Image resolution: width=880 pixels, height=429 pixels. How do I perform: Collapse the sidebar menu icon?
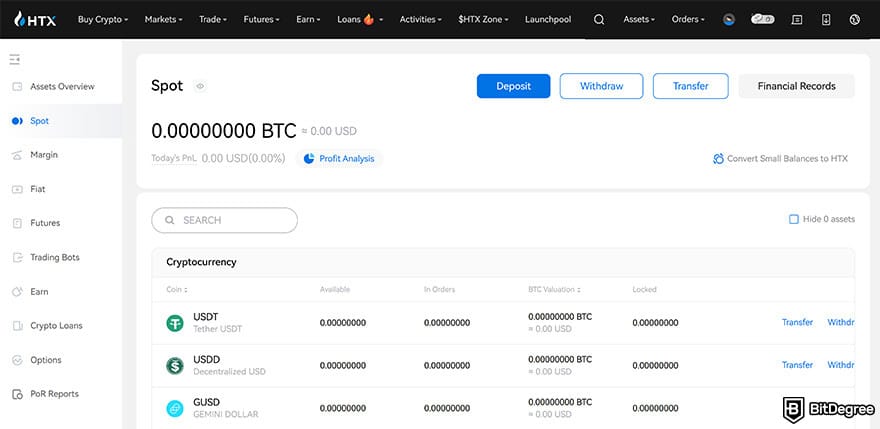pyautogui.click(x=15, y=59)
